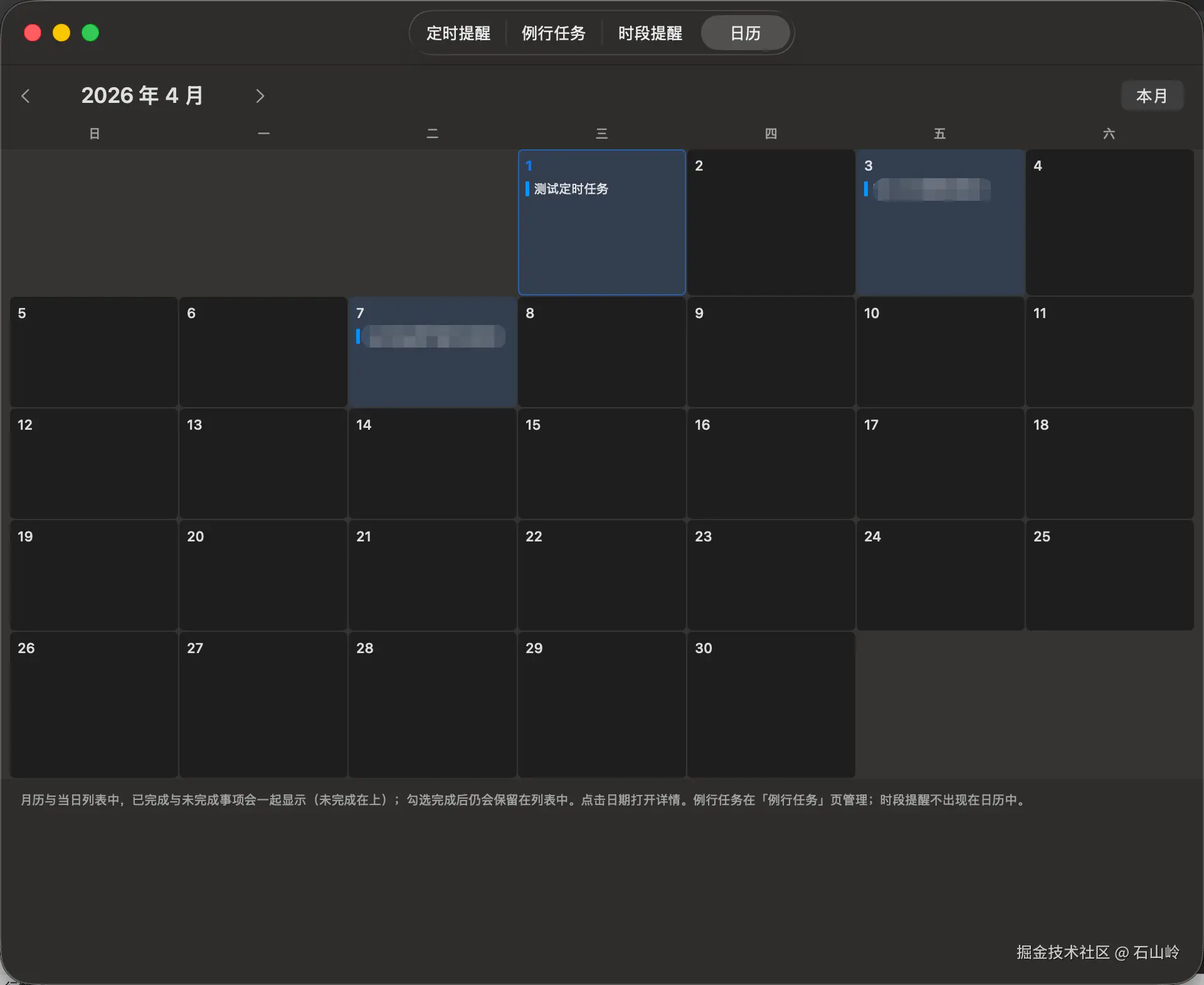1204x985 pixels.
Task: Click the red close window button
Action: 33,33
